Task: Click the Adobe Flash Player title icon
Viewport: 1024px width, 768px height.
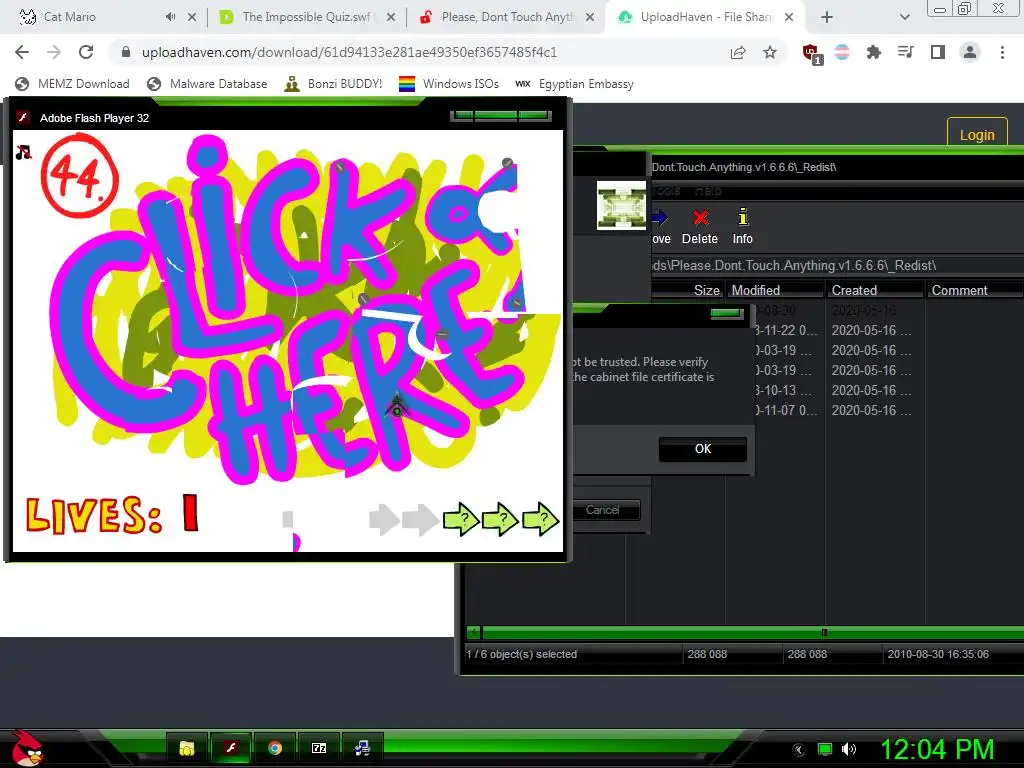Action: coord(24,118)
